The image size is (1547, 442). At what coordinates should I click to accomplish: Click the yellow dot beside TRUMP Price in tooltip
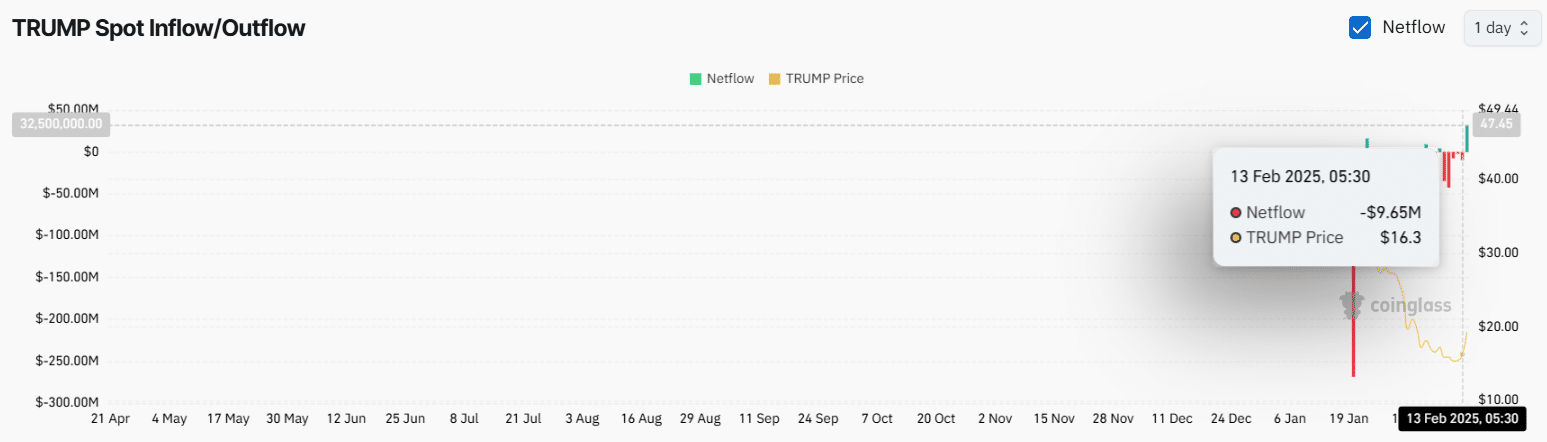(x=1236, y=237)
